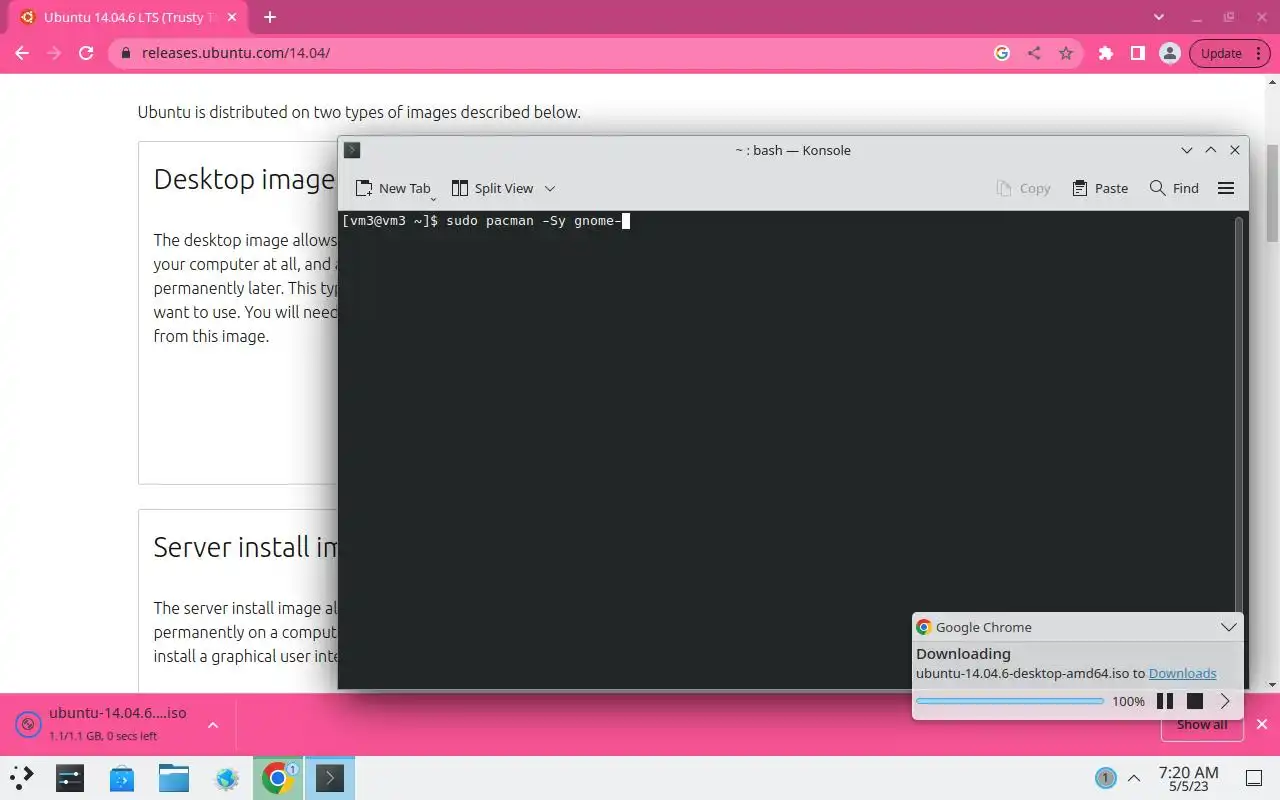Click Copy in Konsole toolbar
The width and height of the screenshot is (1280, 800).
pos(1023,188)
